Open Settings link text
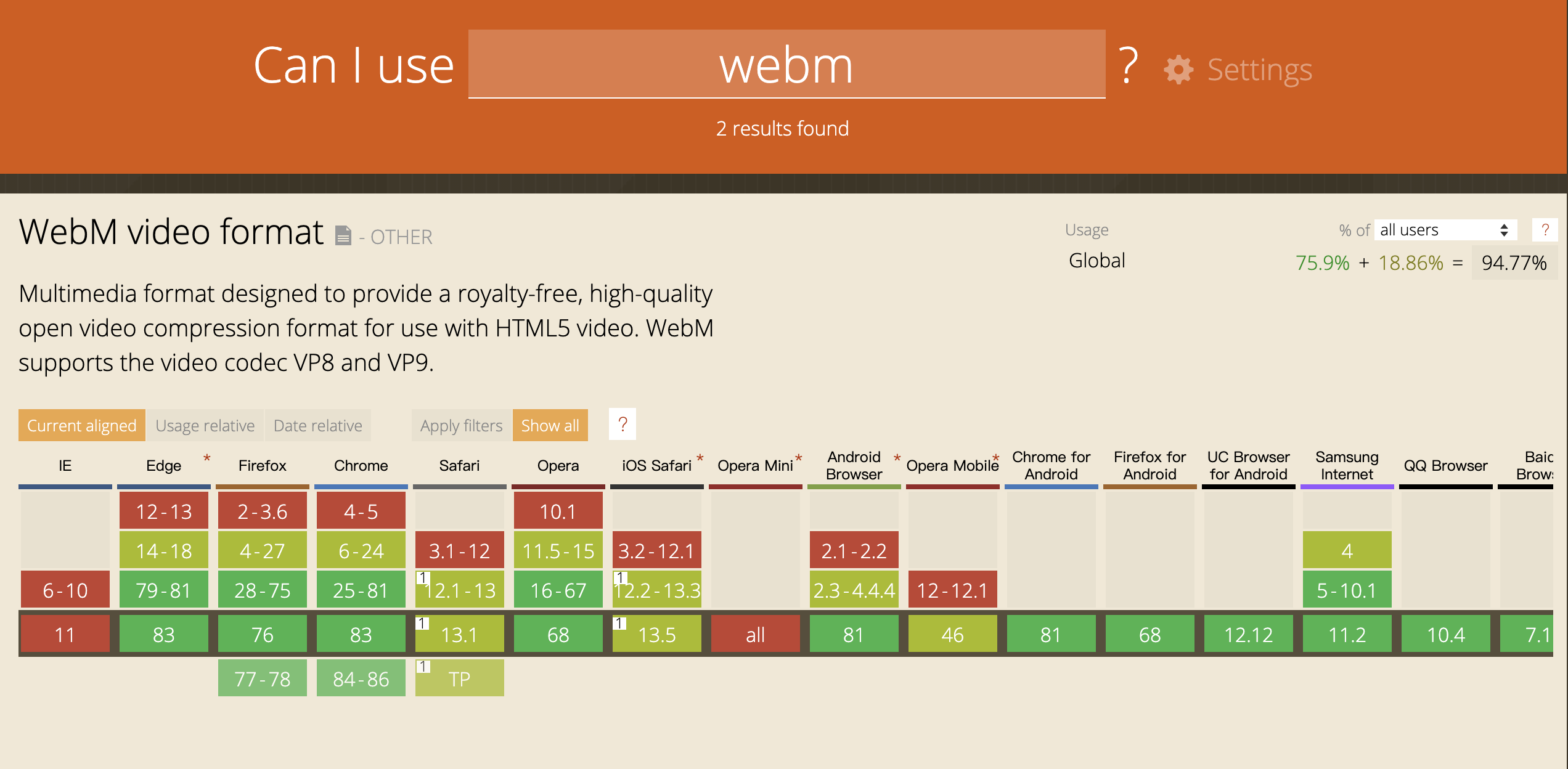Image resolution: width=1568 pixels, height=769 pixels. pyautogui.click(x=1259, y=70)
